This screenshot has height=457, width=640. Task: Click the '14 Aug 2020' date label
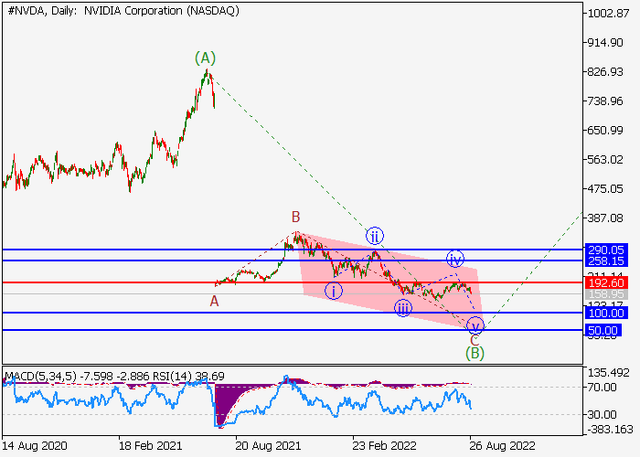(x=35, y=446)
